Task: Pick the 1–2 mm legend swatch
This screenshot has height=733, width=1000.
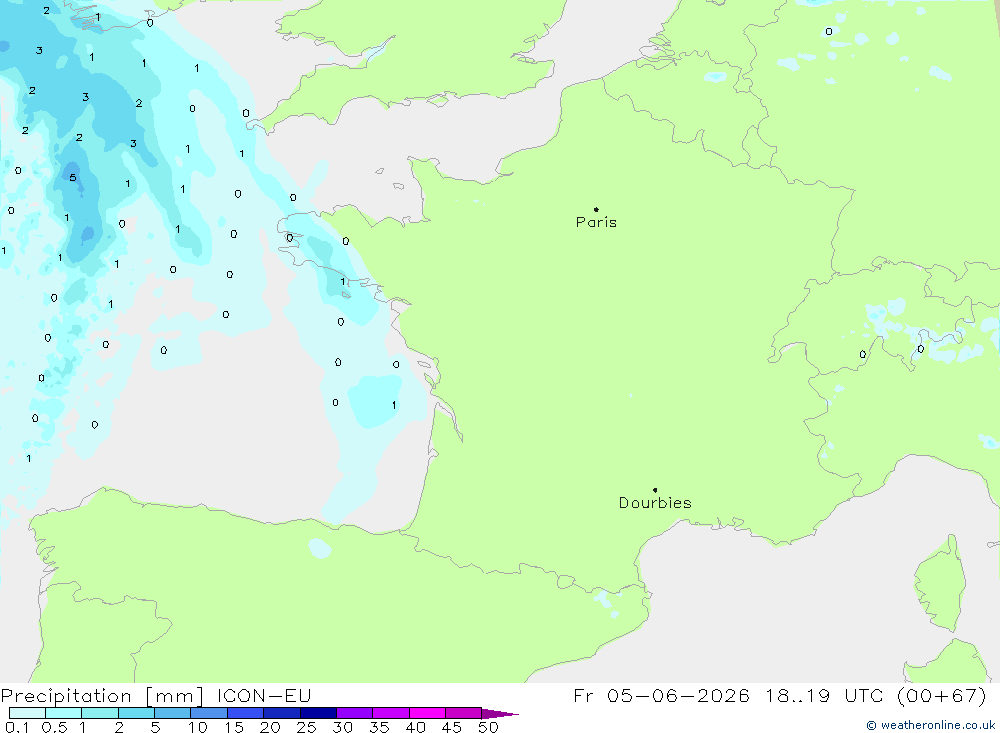Action: (100, 713)
